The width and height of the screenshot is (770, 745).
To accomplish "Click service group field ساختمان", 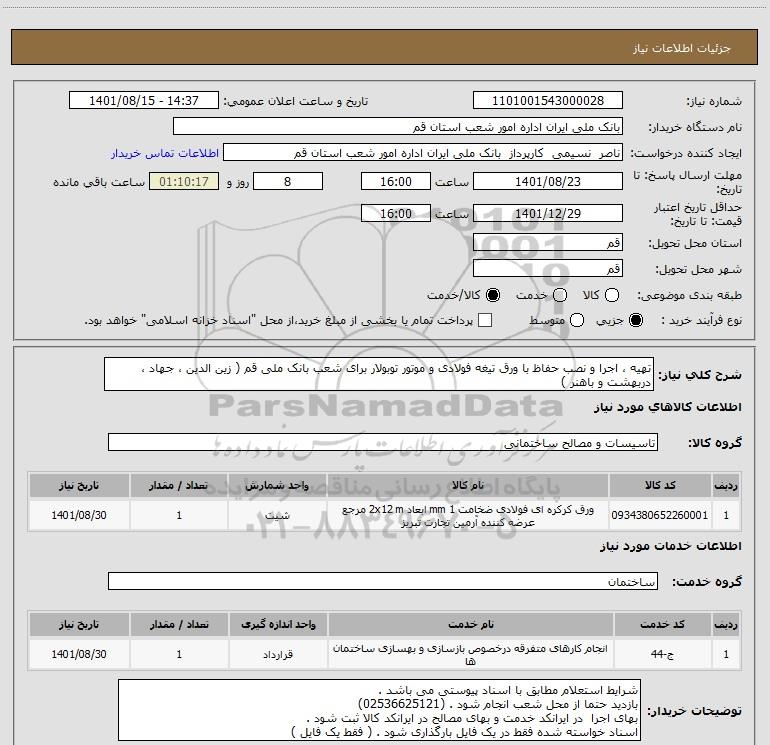I will [x=383, y=581].
